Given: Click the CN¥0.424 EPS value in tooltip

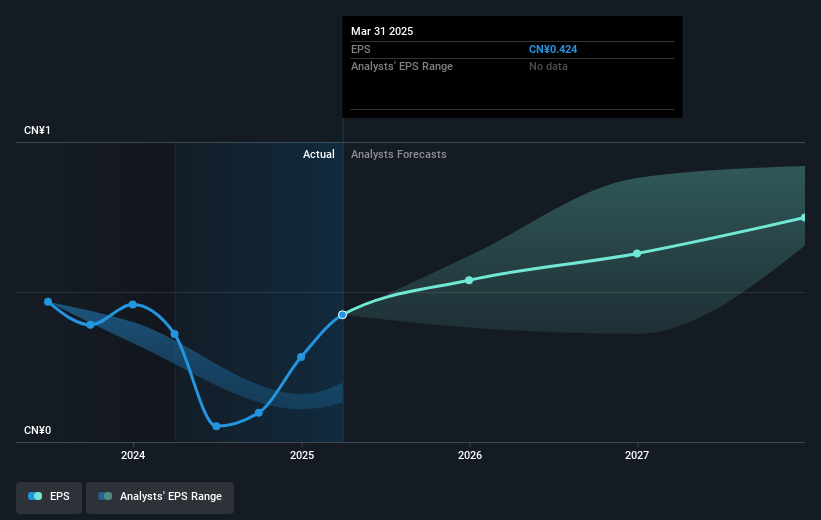Looking at the screenshot, I should coord(553,49).
